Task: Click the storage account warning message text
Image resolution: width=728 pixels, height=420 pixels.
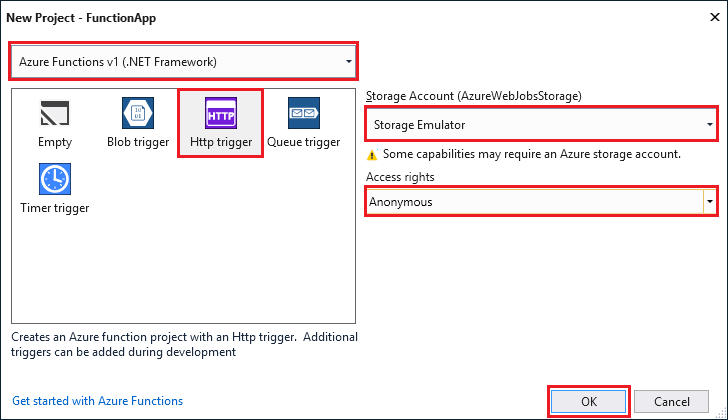Action: point(532,154)
